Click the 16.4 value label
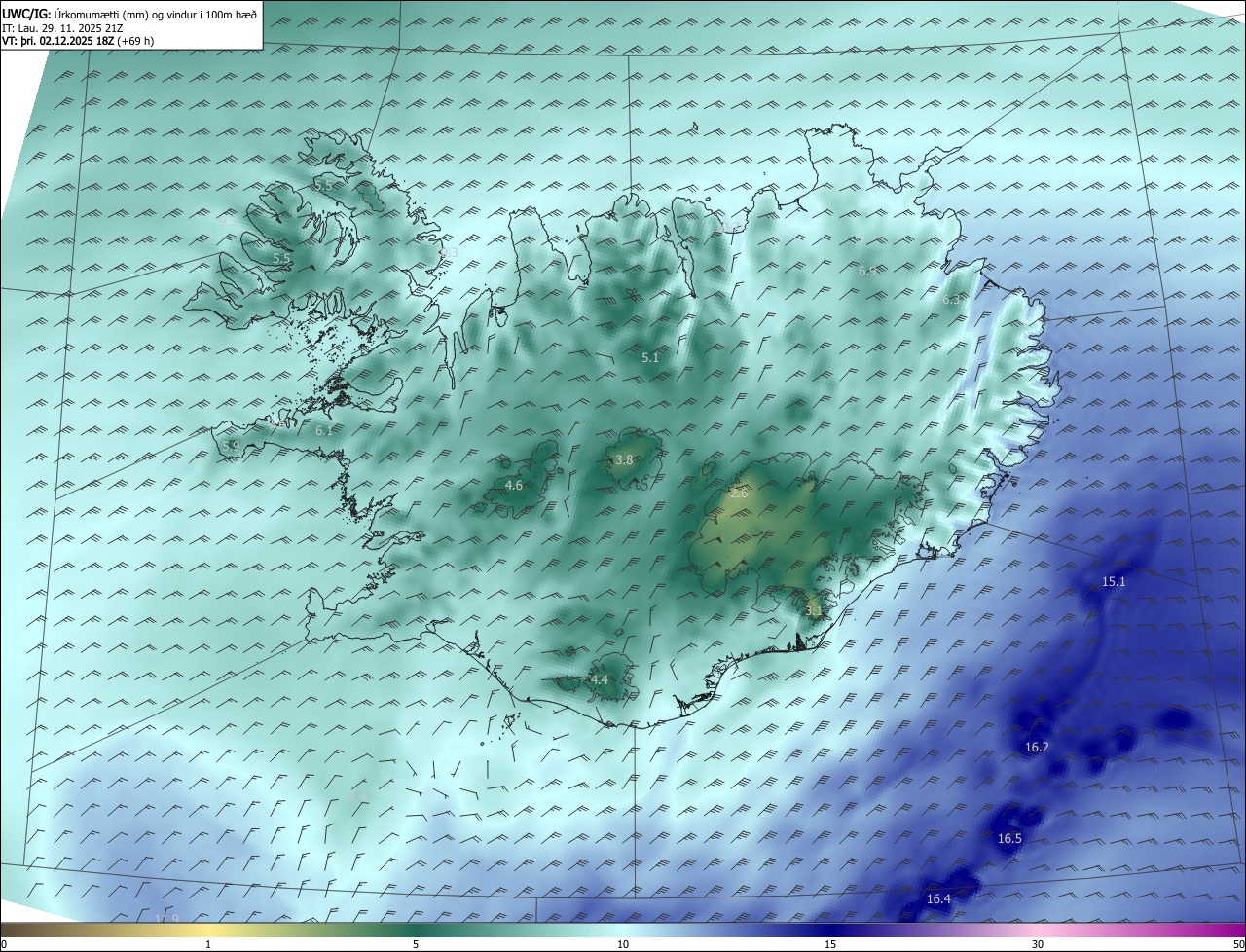This screenshot has width=1246, height=952. pyautogui.click(x=938, y=899)
